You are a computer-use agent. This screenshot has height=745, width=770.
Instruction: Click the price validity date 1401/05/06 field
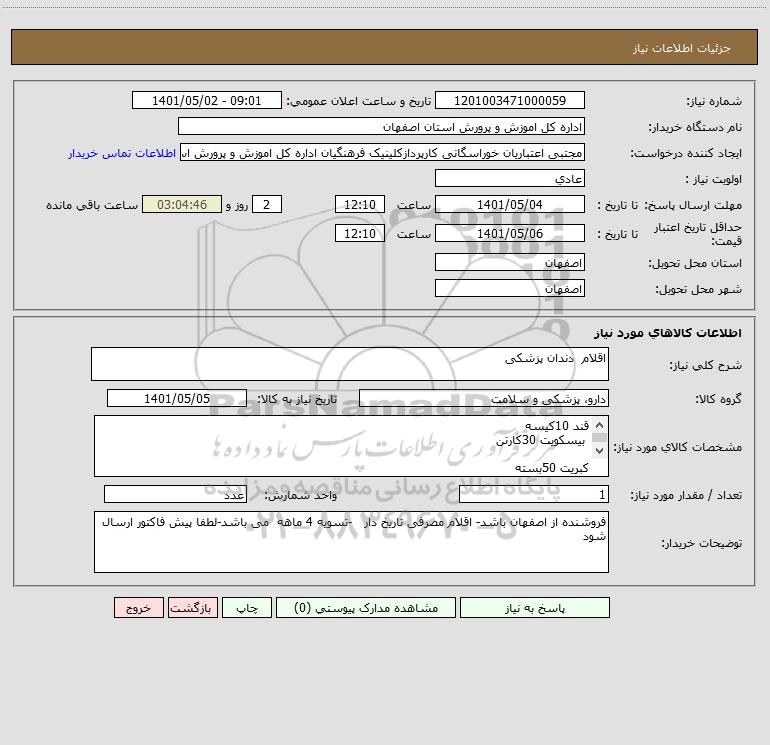510,233
